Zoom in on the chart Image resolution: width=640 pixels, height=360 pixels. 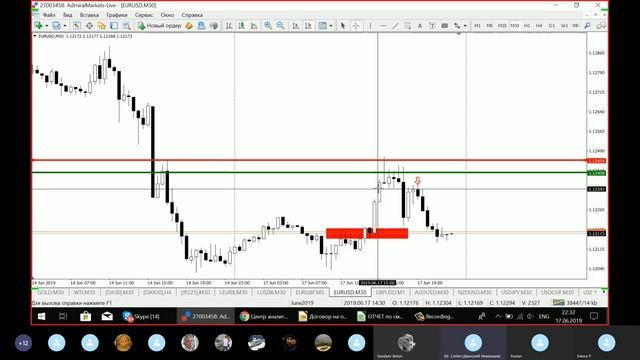click(268, 26)
